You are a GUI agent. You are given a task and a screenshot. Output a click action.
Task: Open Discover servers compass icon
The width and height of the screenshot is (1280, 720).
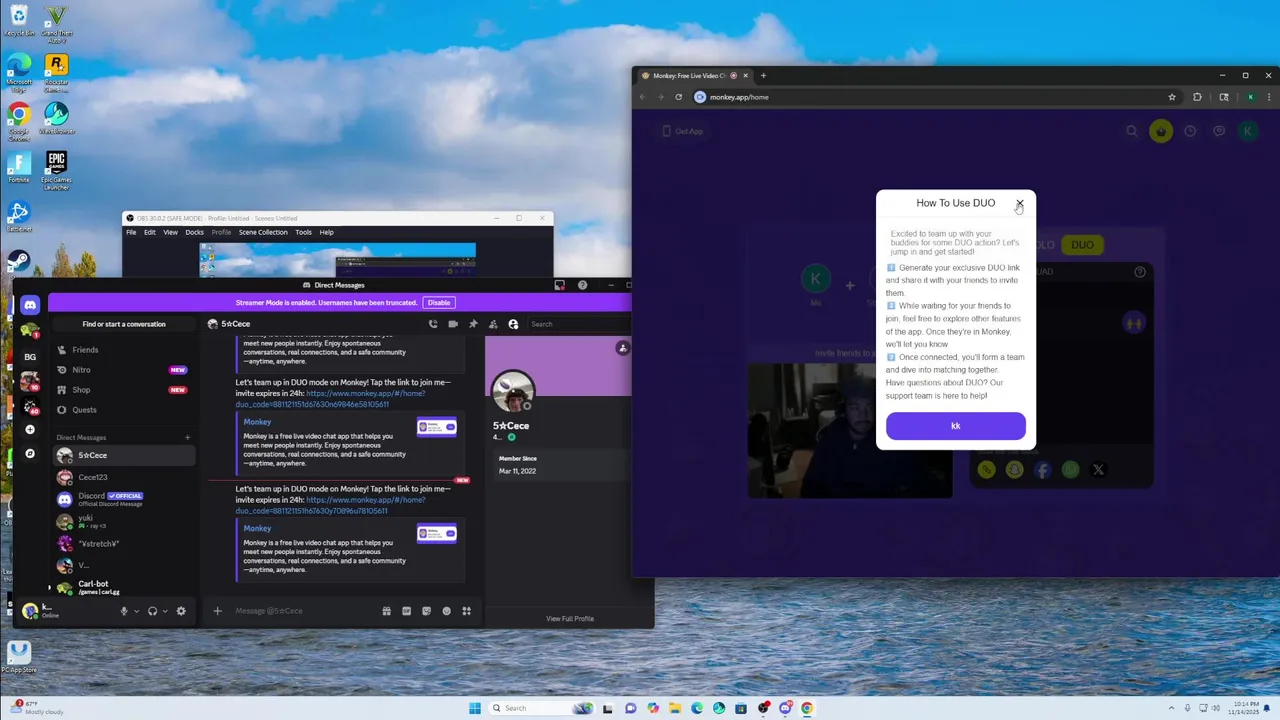pos(30,453)
